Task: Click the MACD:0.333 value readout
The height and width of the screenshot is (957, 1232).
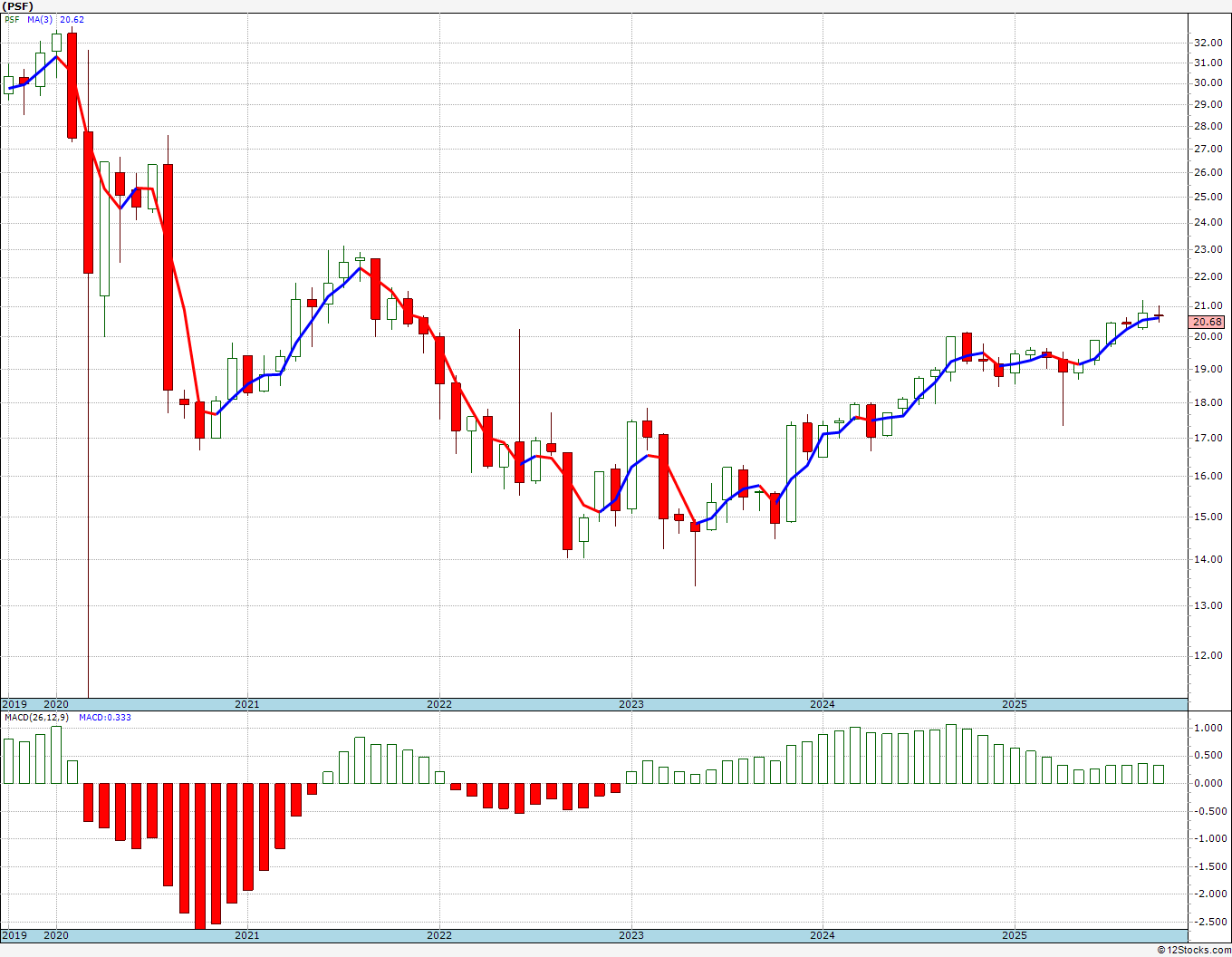Action: 105,718
